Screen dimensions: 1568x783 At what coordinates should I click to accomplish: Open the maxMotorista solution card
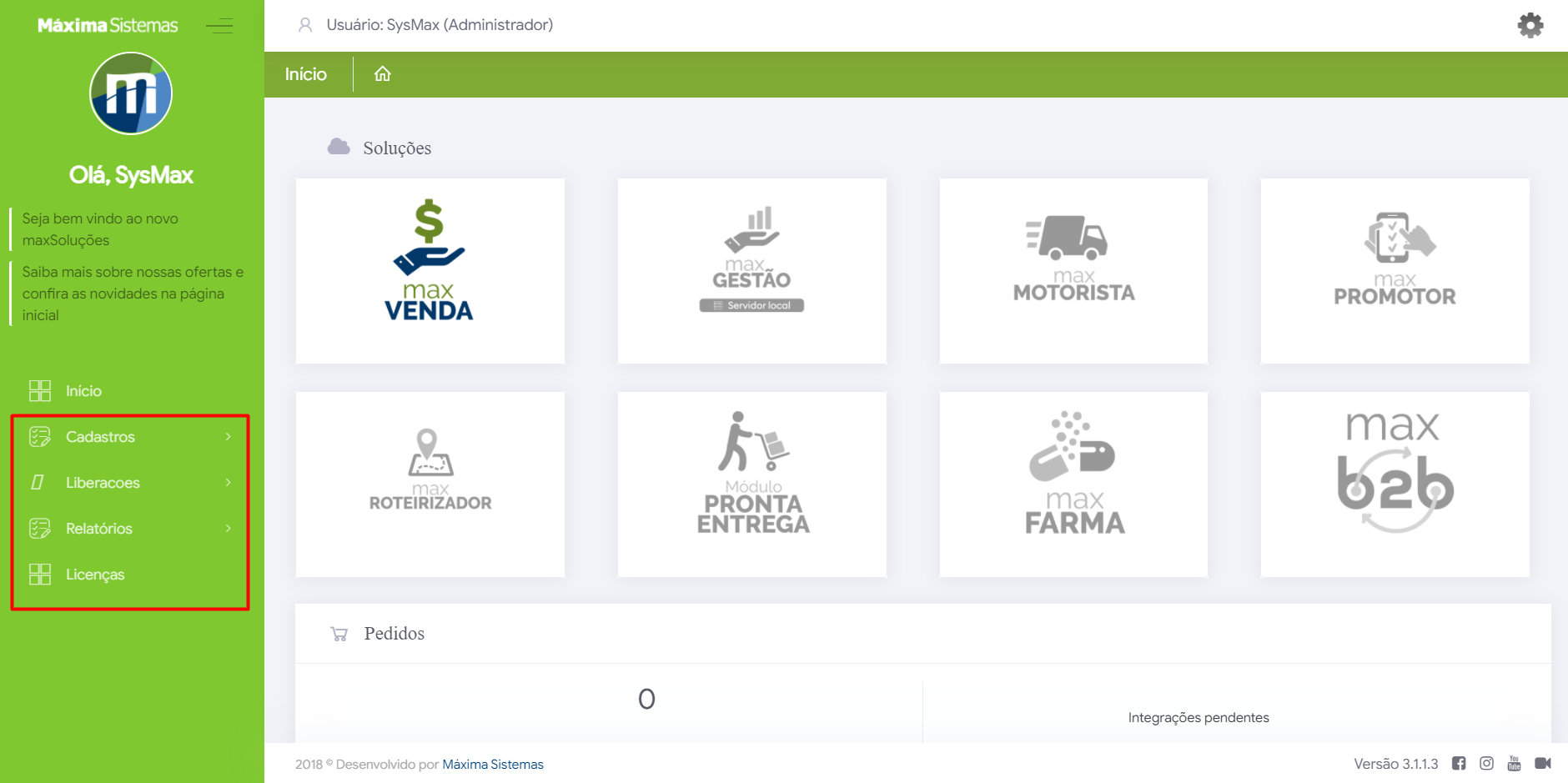[x=1073, y=271]
